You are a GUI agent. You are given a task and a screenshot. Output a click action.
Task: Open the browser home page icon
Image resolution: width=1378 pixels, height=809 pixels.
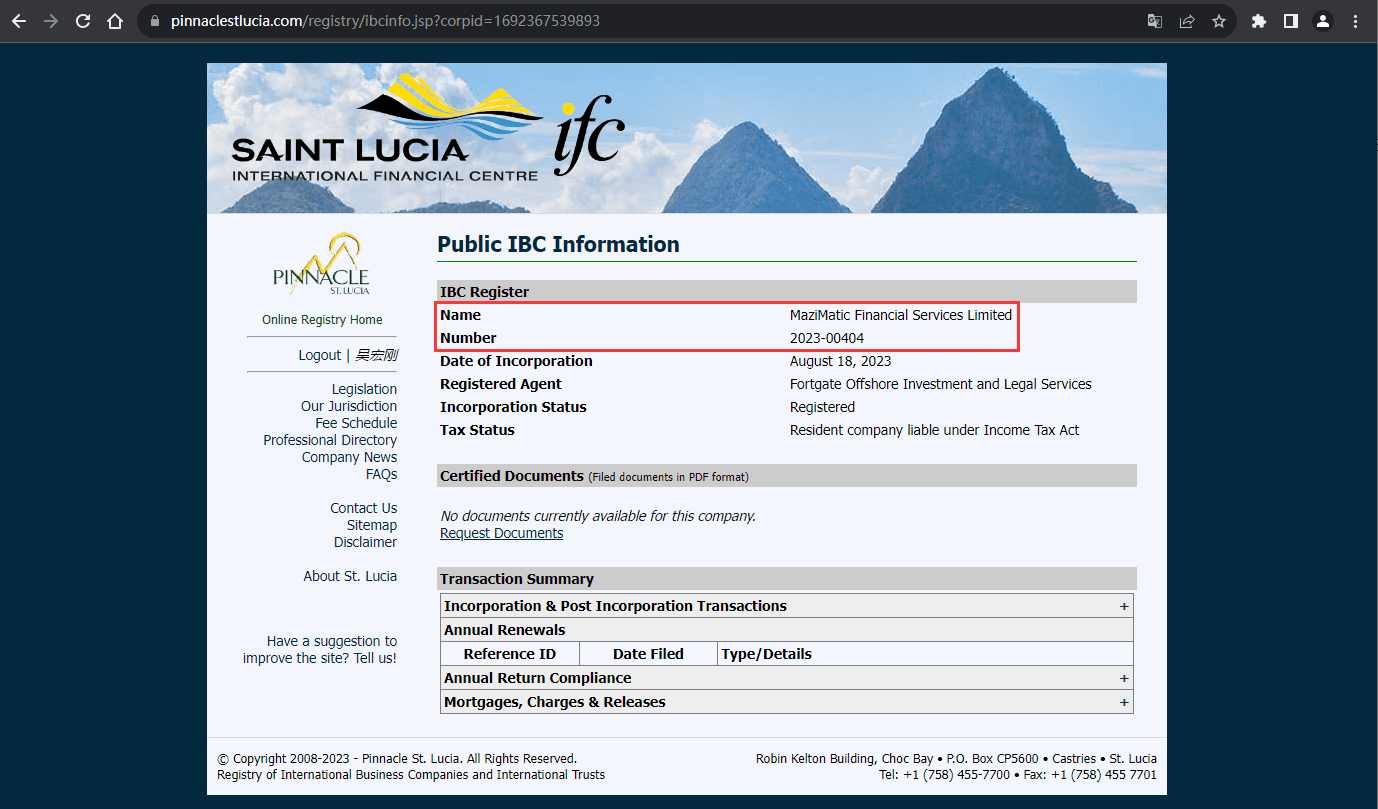click(x=115, y=21)
